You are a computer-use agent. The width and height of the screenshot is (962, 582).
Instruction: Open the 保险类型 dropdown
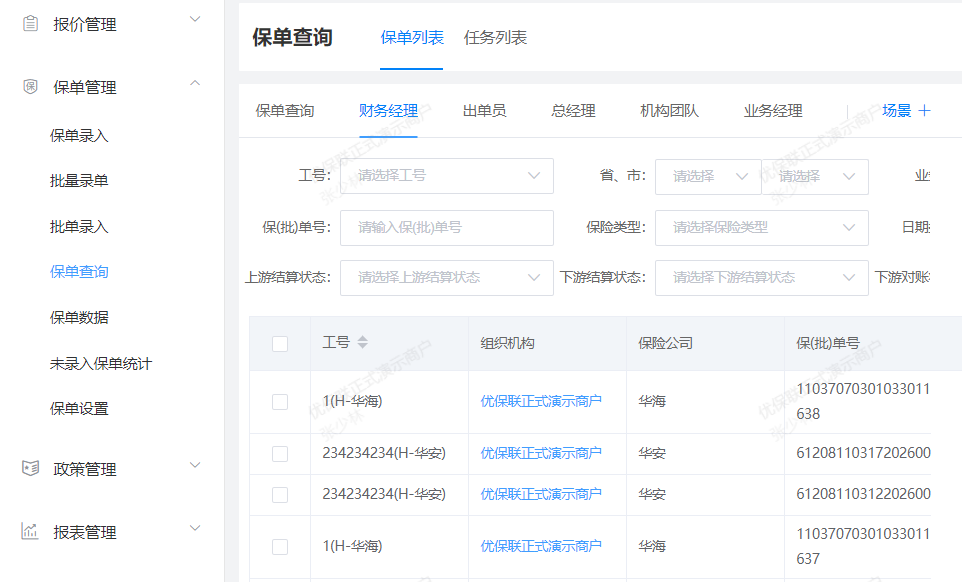tap(761, 228)
